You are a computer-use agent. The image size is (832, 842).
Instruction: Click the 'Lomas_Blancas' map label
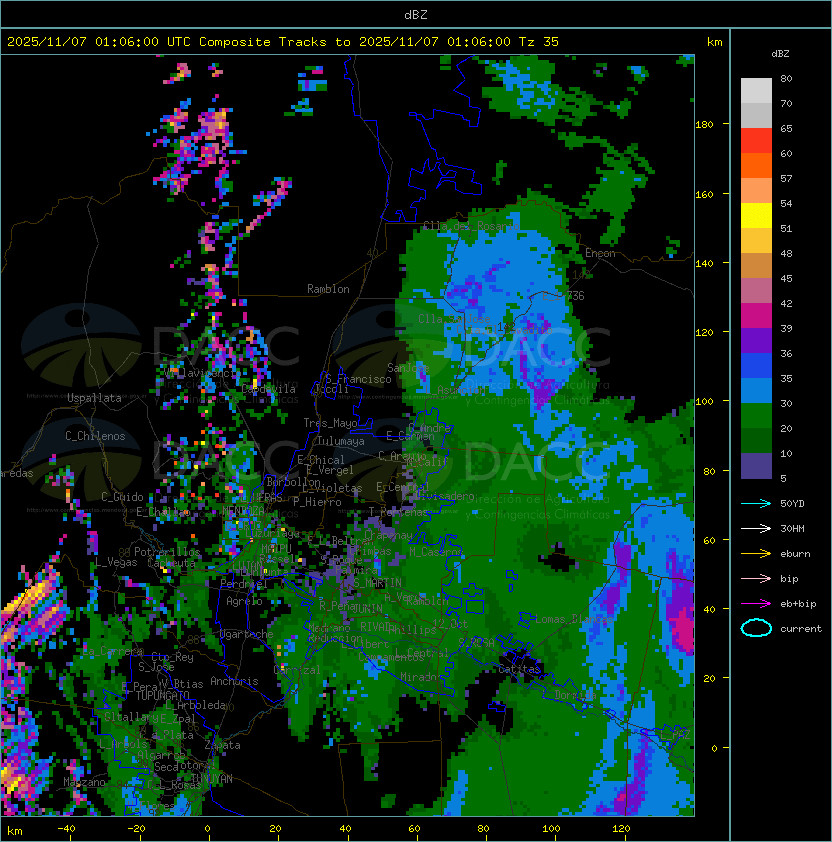pyautogui.click(x=575, y=619)
